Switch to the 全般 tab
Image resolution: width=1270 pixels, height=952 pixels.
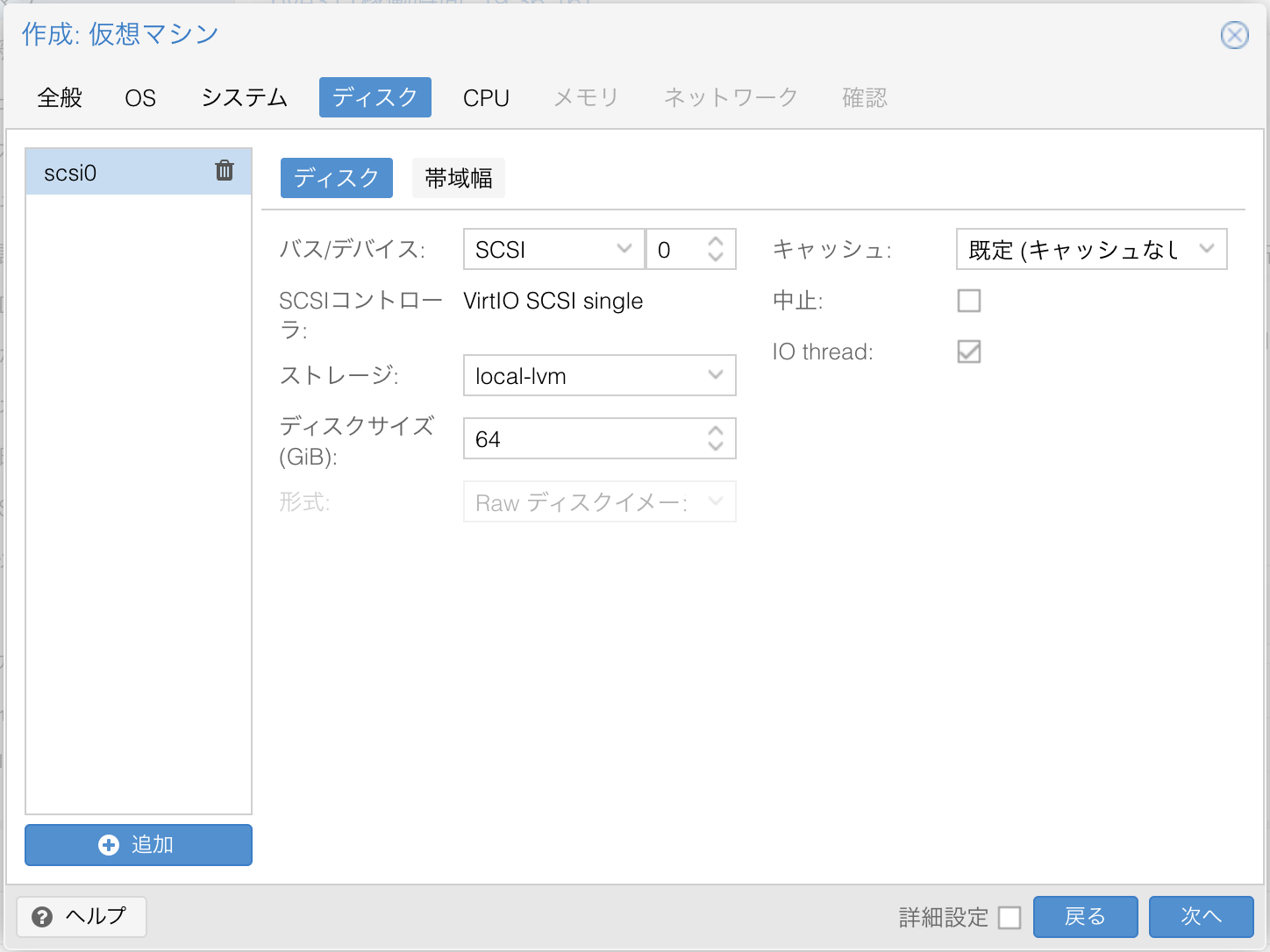(60, 97)
